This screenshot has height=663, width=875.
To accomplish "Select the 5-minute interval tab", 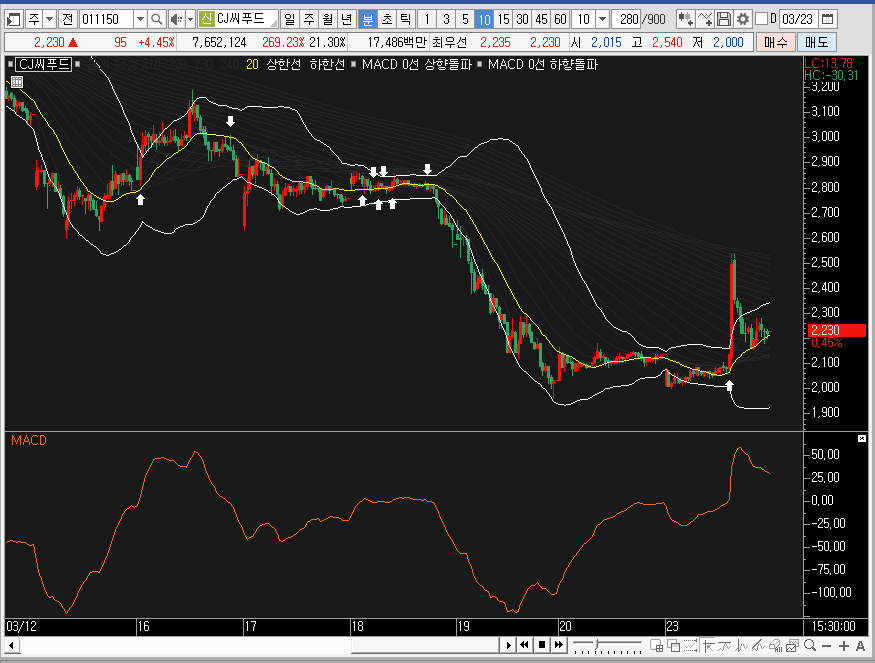I will point(465,20).
